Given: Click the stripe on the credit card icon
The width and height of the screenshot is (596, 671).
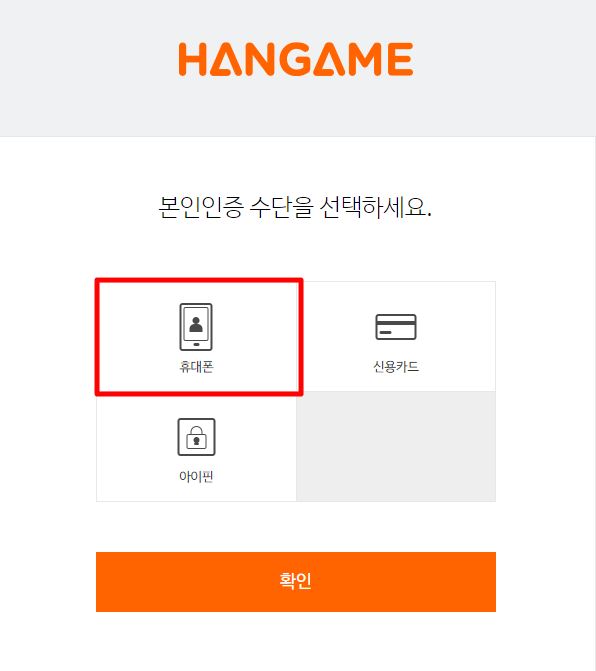Looking at the screenshot, I should pos(396,322).
